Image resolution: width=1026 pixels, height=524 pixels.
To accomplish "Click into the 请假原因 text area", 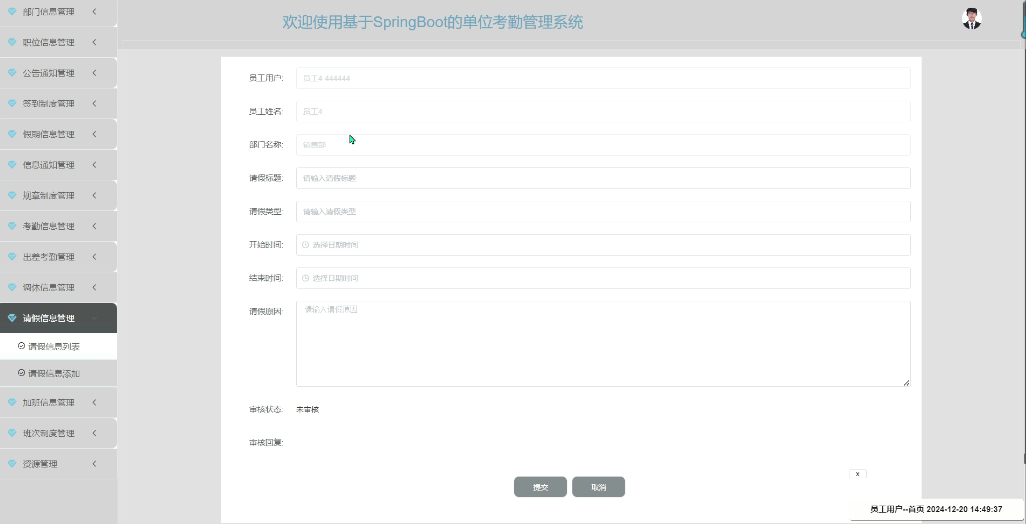I will [x=603, y=344].
